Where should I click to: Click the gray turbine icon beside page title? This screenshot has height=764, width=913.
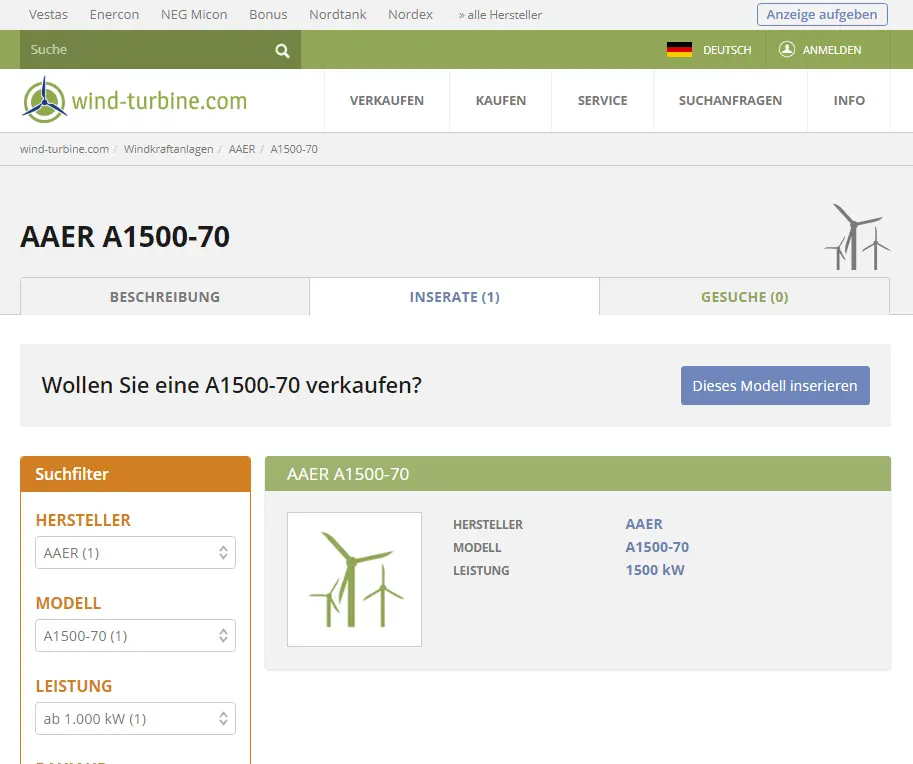pos(856,237)
